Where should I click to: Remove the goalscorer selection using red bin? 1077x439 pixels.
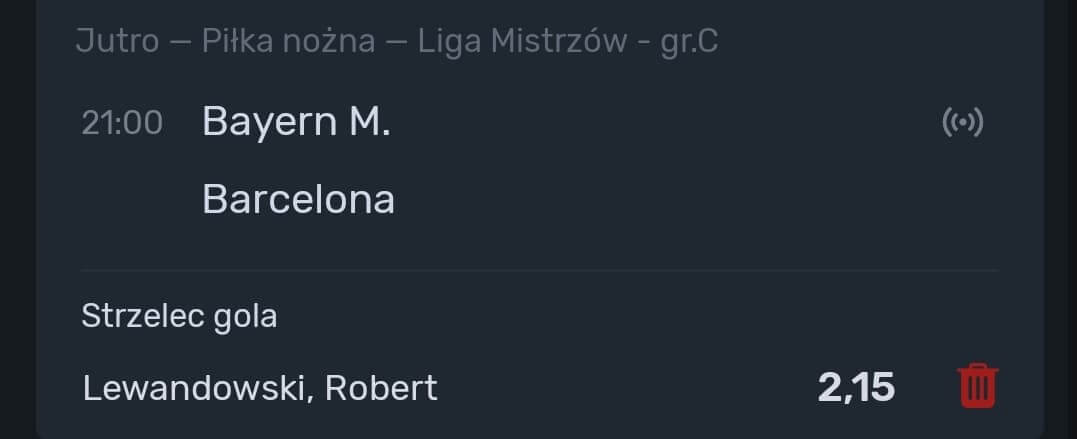(x=978, y=386)
